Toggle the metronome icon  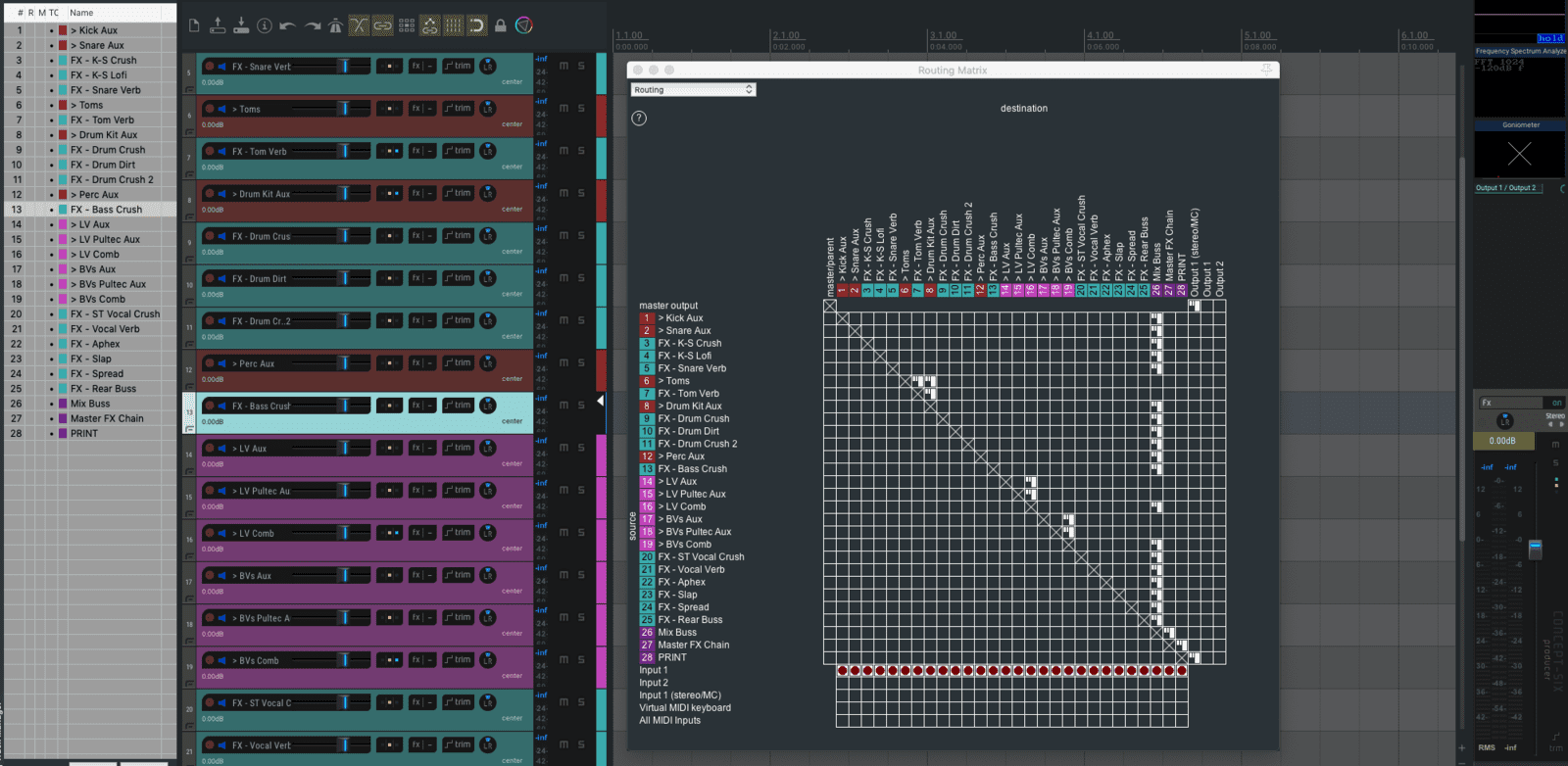[x=335, y=25]
